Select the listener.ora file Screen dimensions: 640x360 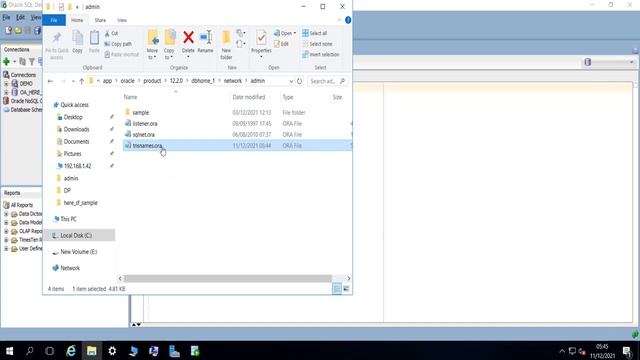pyautogui.click(x=144, y=123)
